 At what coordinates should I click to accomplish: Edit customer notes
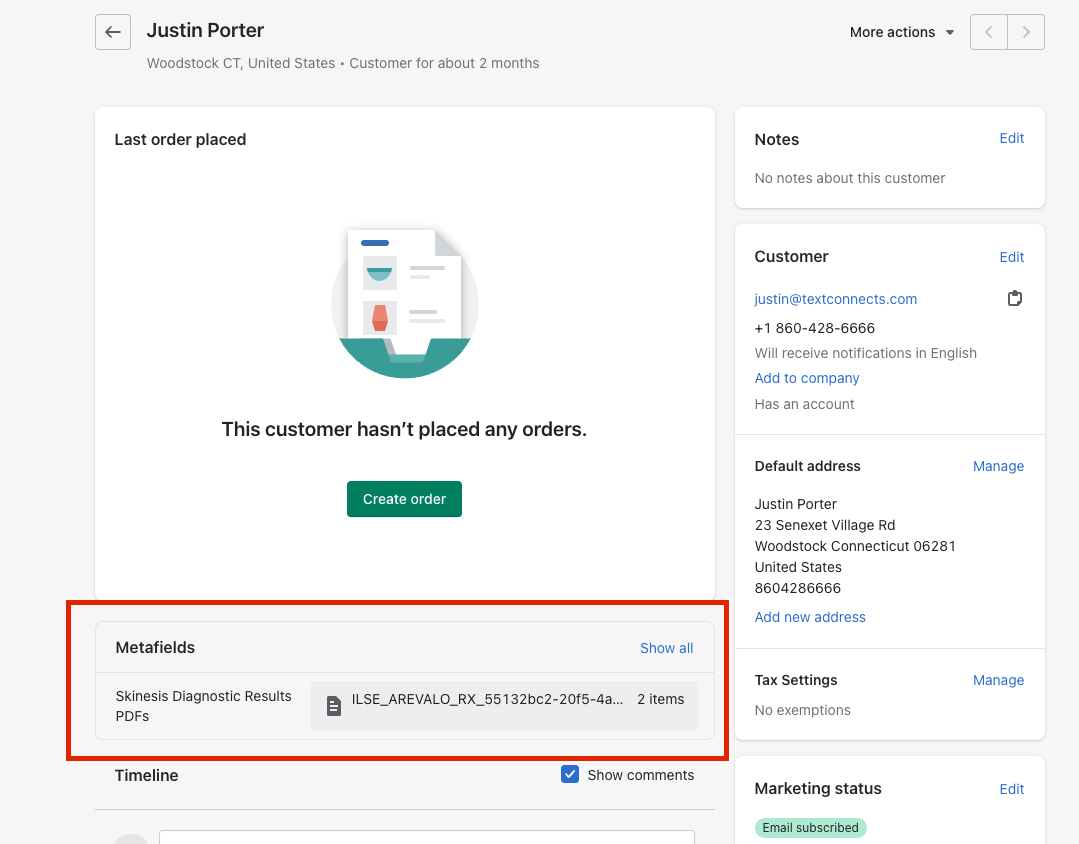[x=1011, y=139]
